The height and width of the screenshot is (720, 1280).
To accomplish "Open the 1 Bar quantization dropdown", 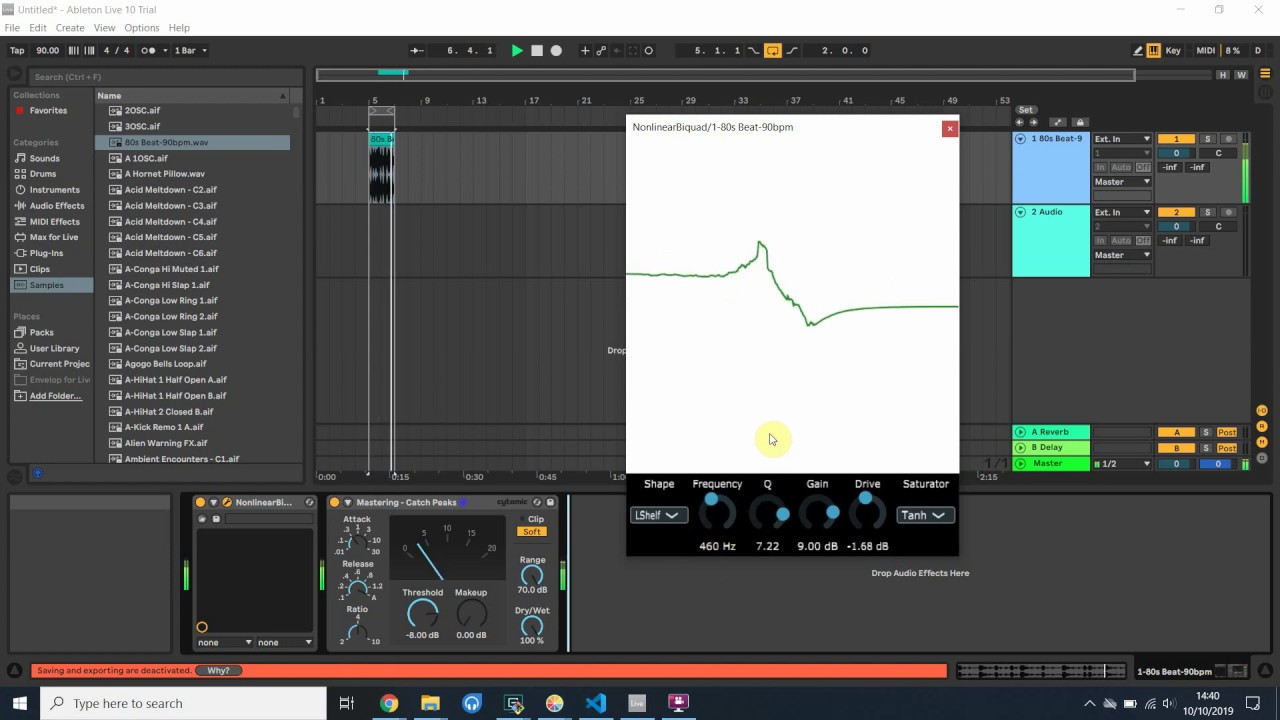I will click(x=191, y=50).
